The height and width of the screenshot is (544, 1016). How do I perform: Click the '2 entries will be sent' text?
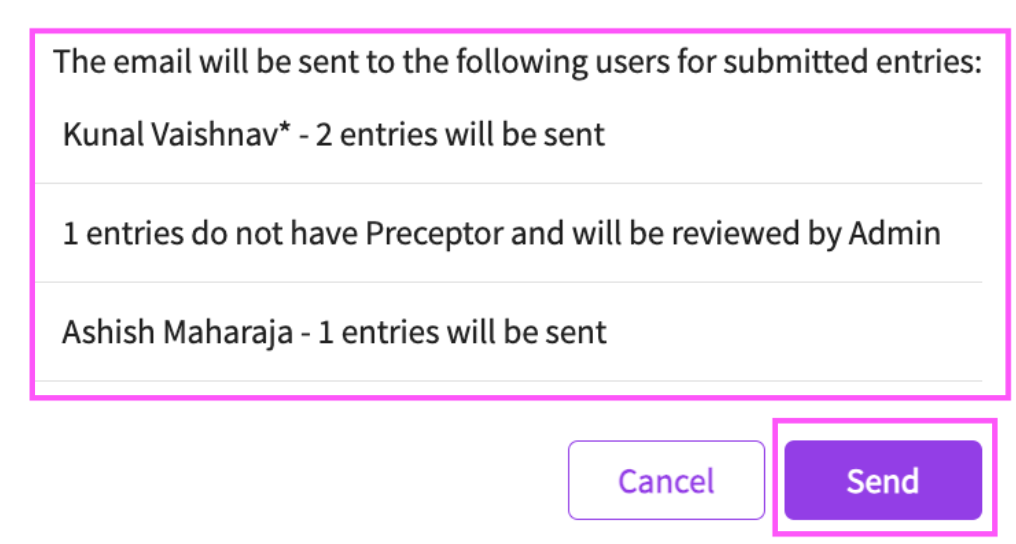[460, 135]
